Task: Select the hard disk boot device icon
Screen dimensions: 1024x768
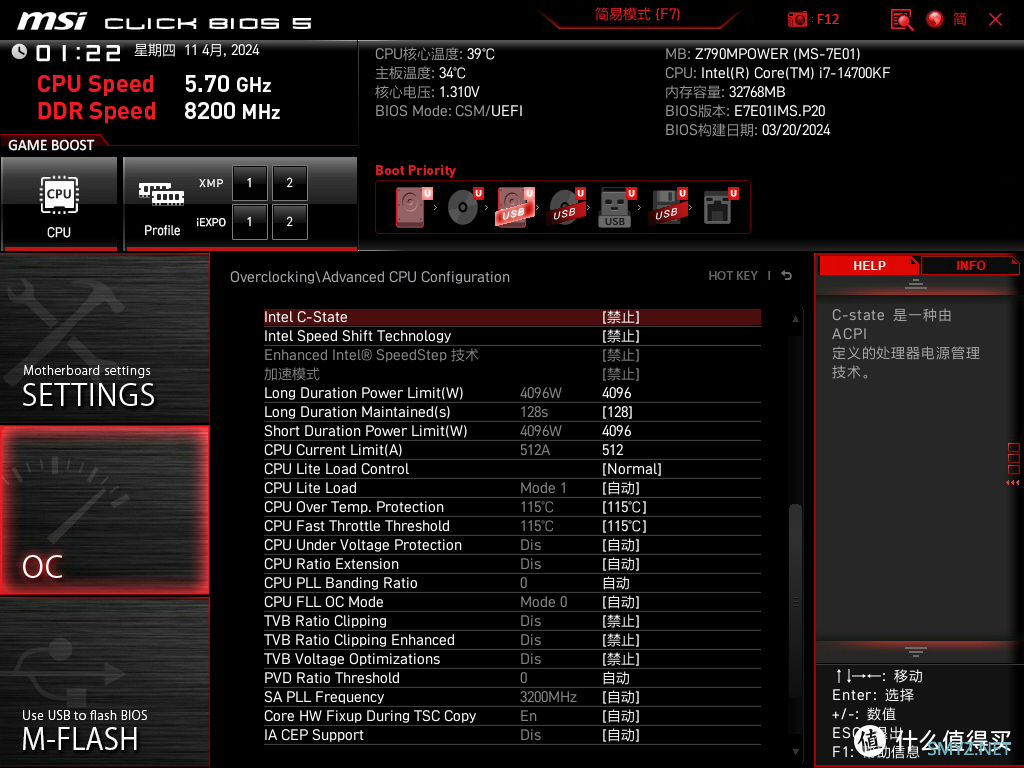Action: (x=411, y=207)
